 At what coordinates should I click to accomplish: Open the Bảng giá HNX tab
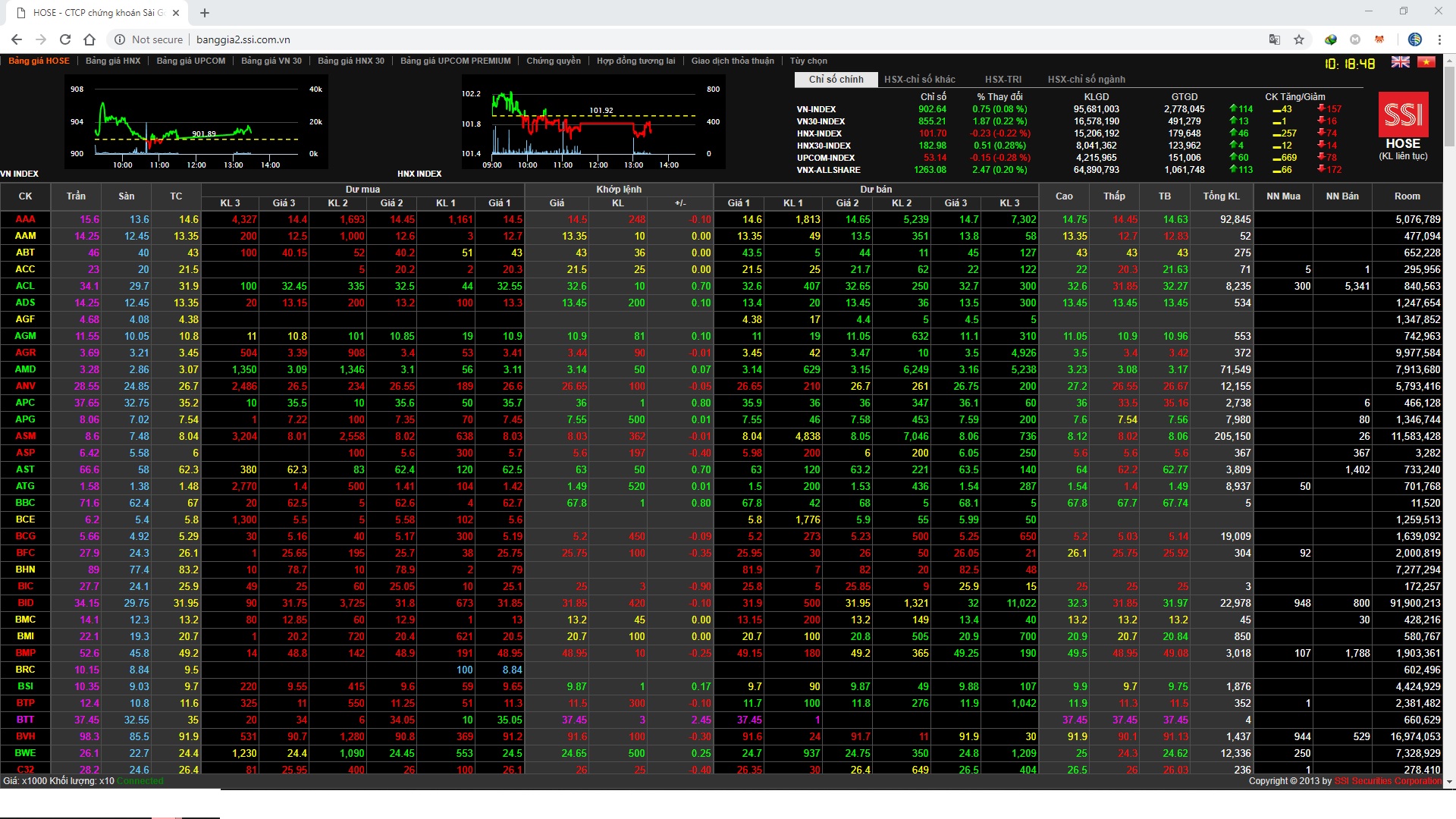pos(113,61)
